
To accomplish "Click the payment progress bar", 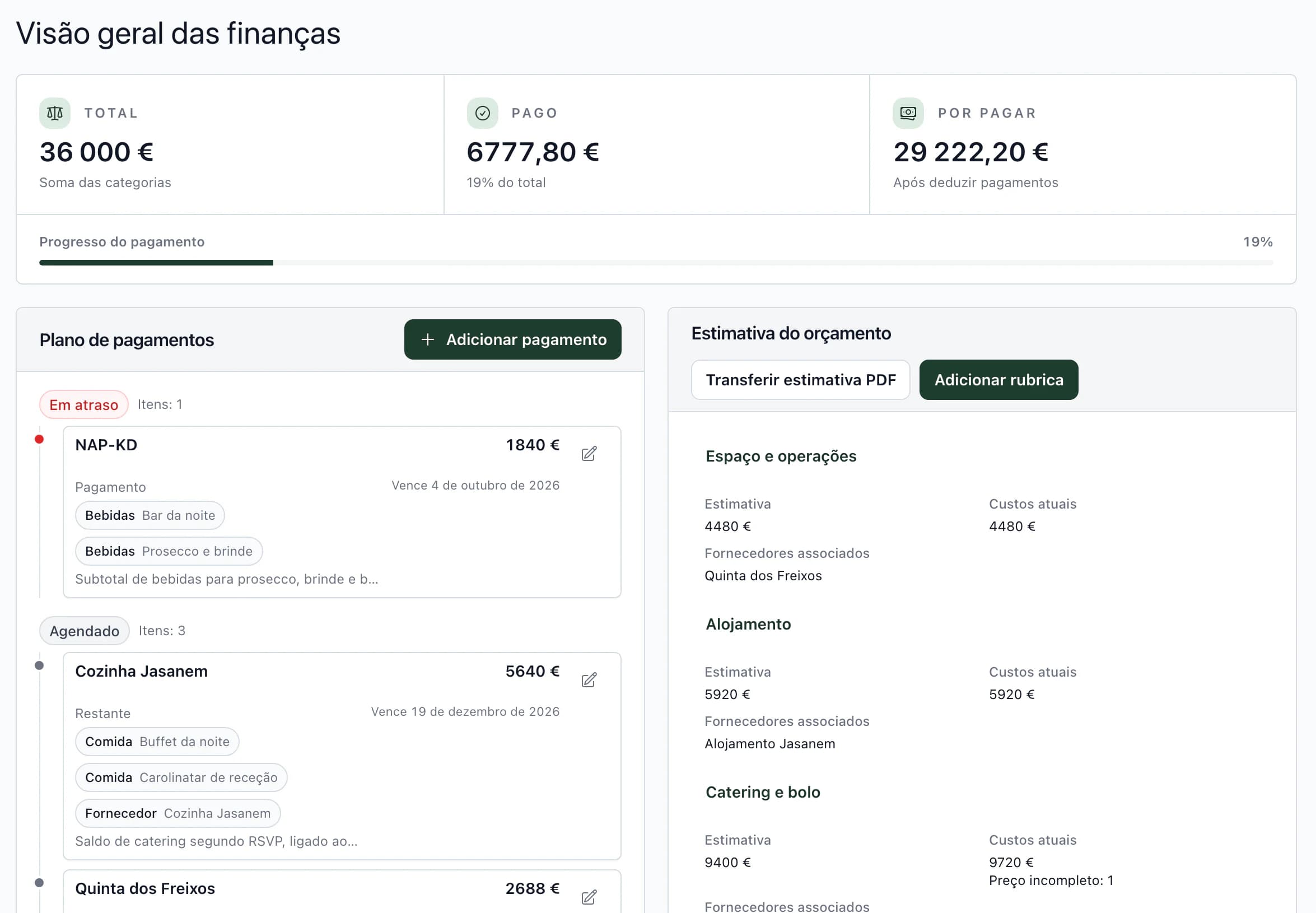I will [x=656, y=263].
